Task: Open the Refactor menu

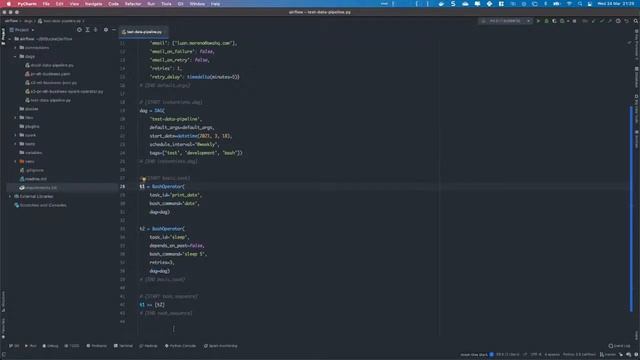Action: (133, 4)
